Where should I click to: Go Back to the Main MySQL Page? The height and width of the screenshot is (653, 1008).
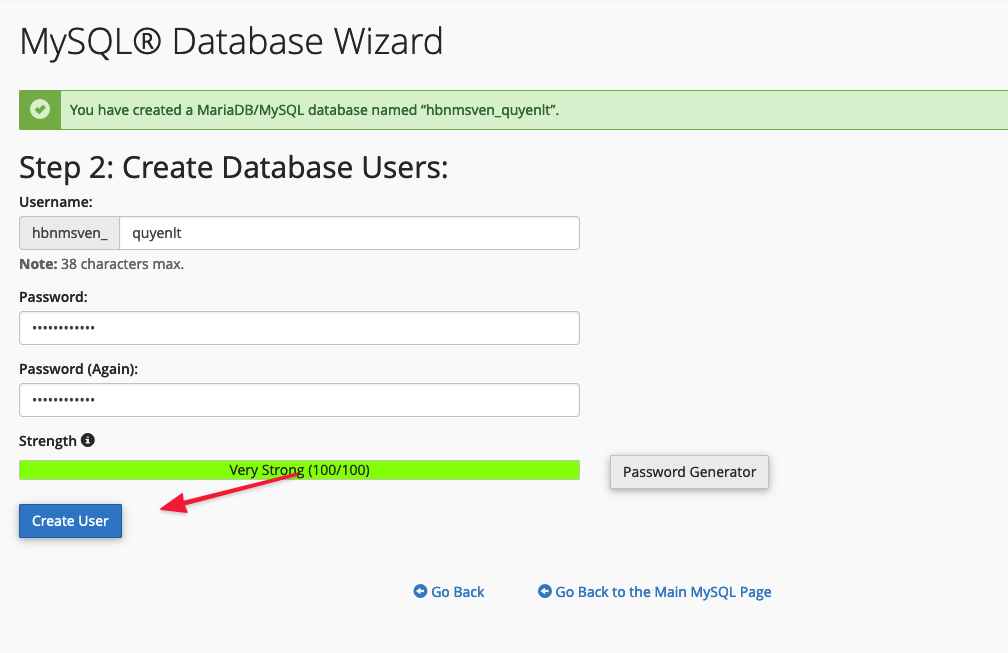click(x=663, y=592)
